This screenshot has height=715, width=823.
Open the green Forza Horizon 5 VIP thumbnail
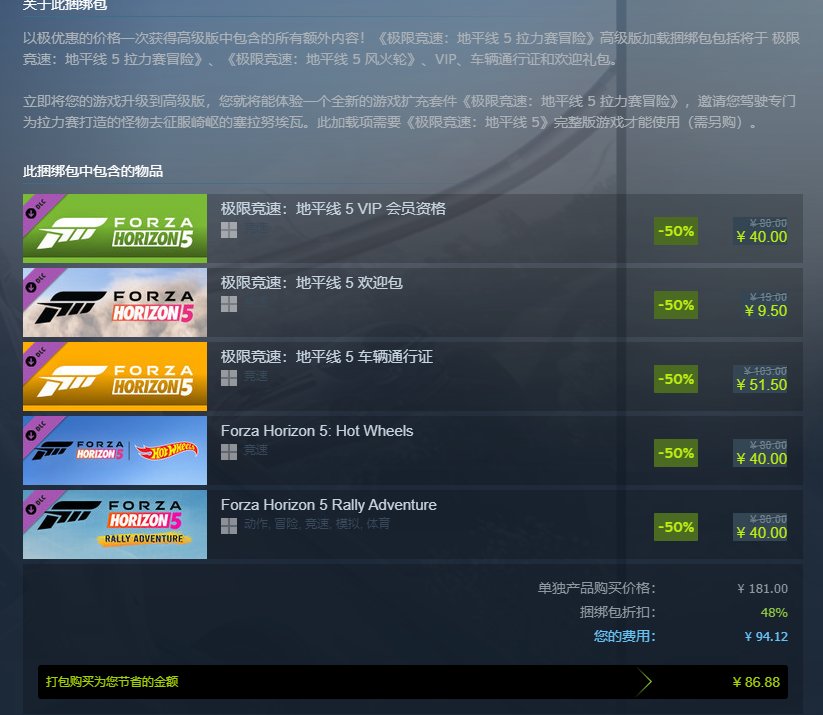tap(115, 228)
